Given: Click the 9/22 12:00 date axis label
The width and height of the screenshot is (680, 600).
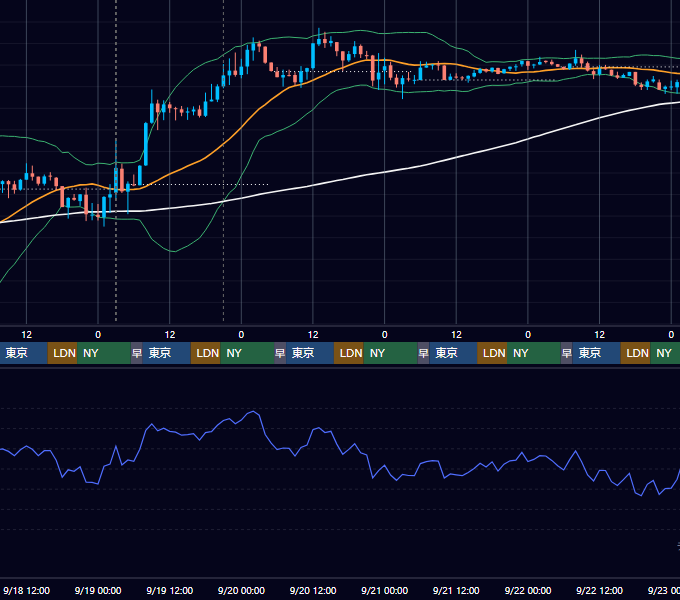Looking at the screenshot, I should point(599,590).
